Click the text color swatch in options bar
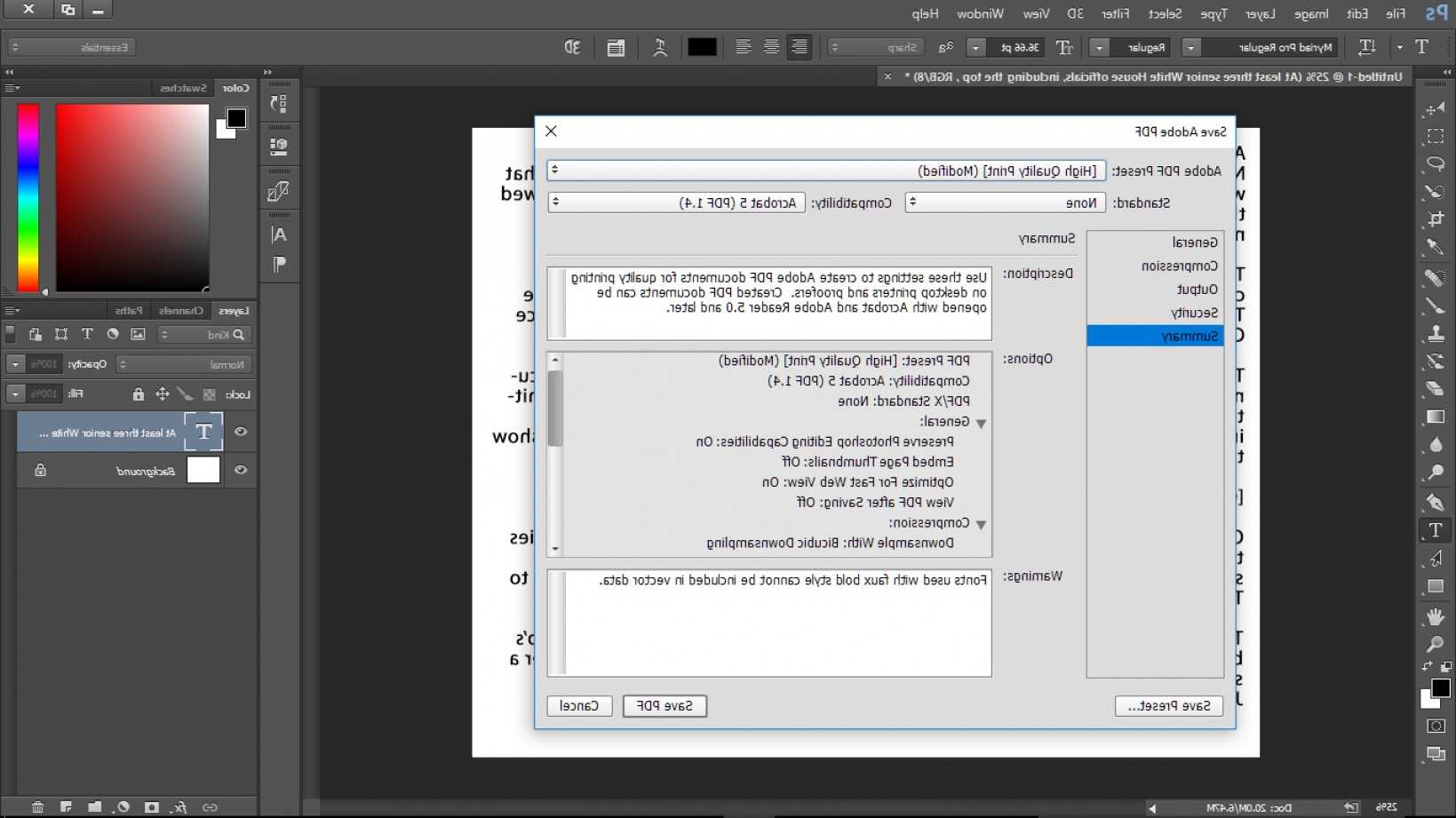The width and height of the screenshot is (1456, 818). point(702,47)
